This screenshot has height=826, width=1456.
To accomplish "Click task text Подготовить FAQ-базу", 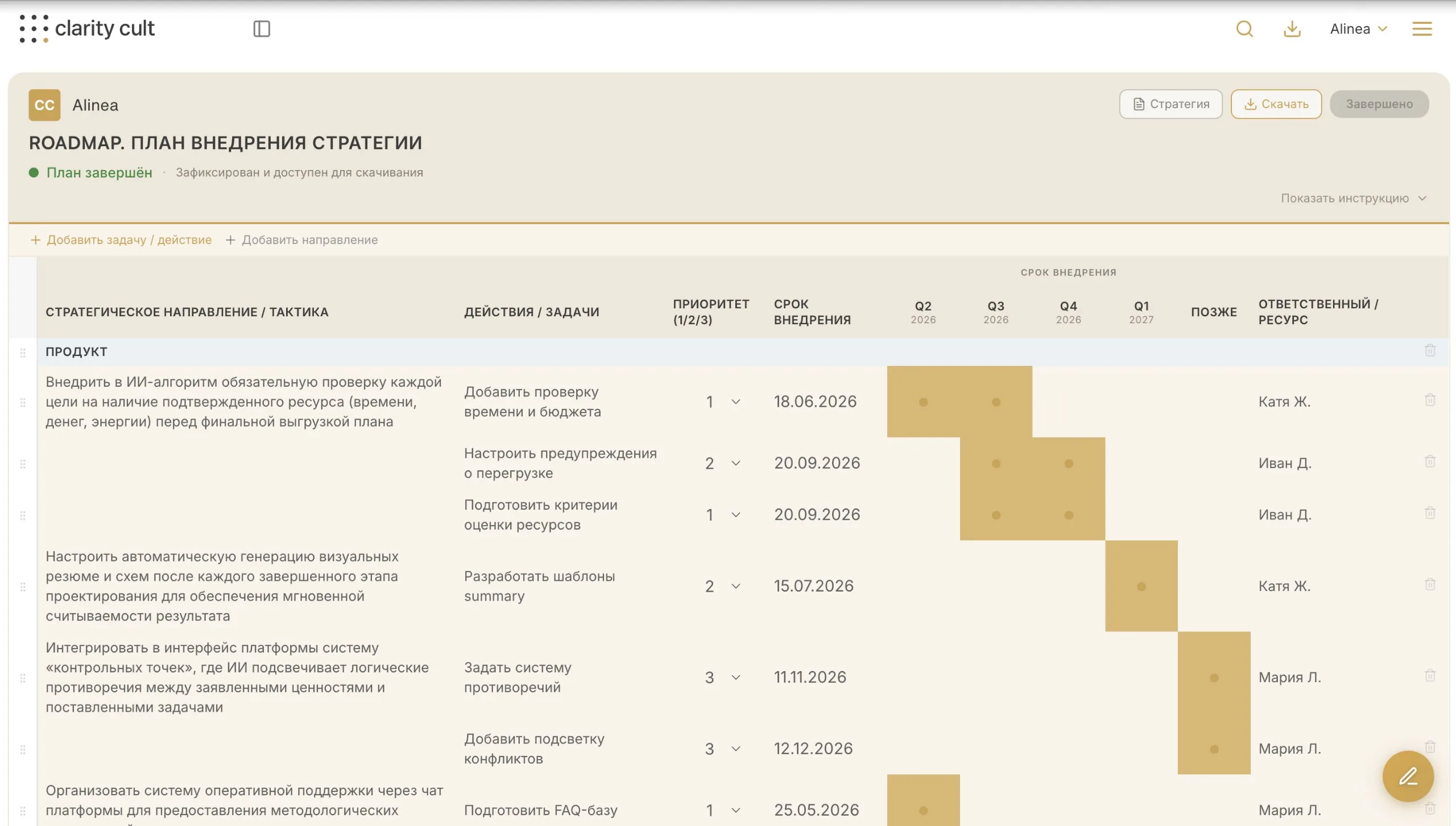I will (540, 811).
